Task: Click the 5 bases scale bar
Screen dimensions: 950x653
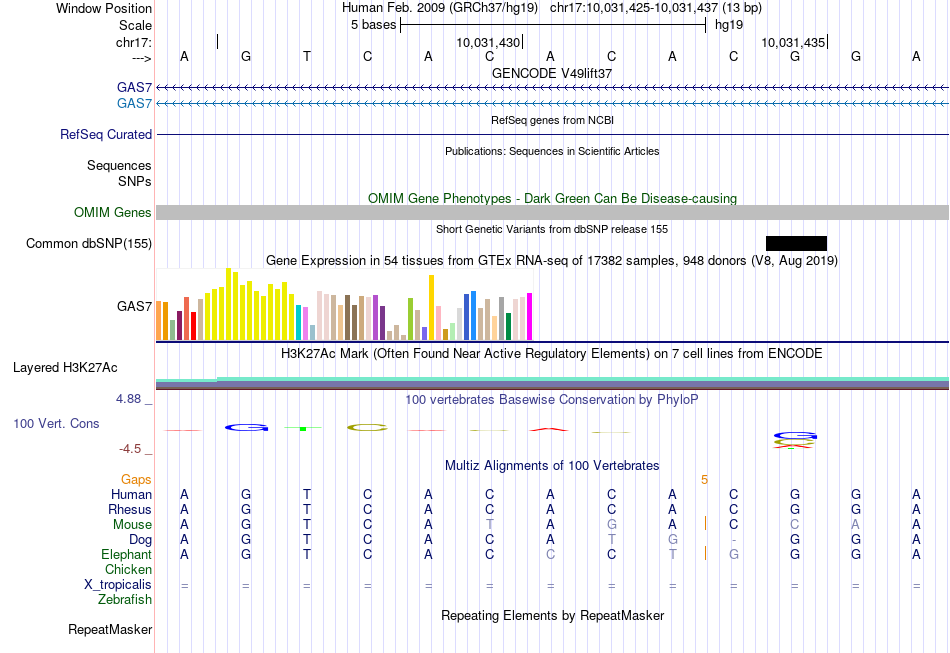Action: (553, 25)
